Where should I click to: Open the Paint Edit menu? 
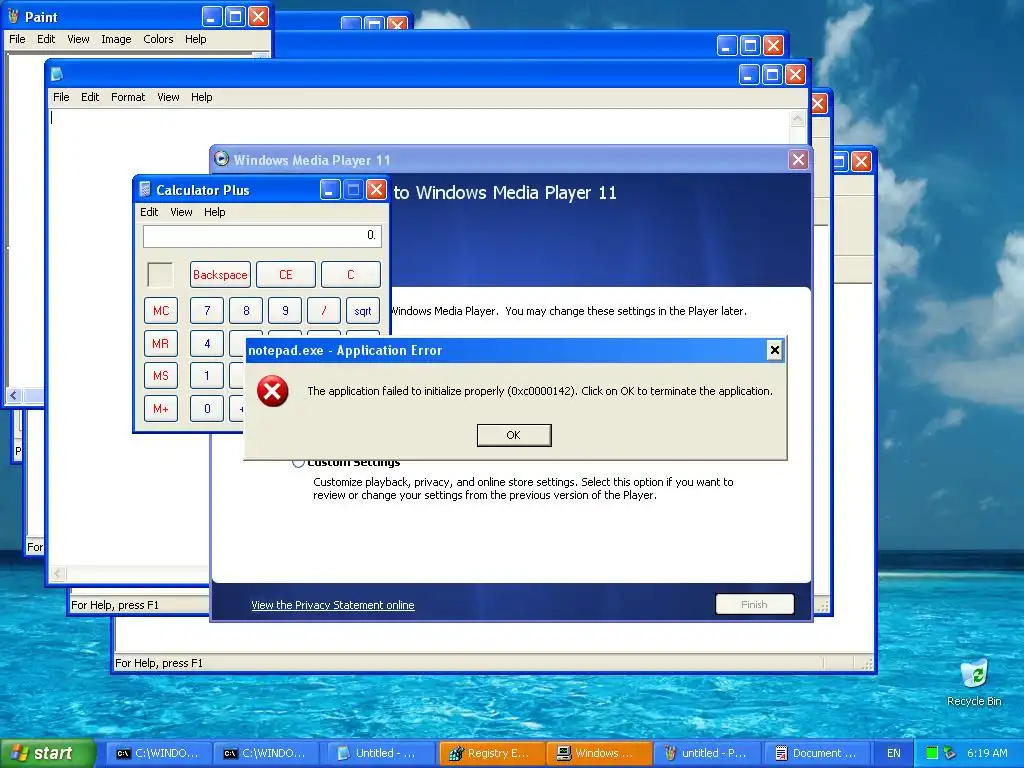tap(46, 39)
